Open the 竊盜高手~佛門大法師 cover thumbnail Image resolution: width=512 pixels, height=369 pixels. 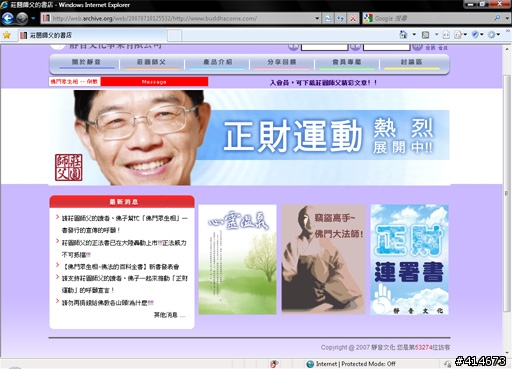pyautogui.click(x=323, y=259)
